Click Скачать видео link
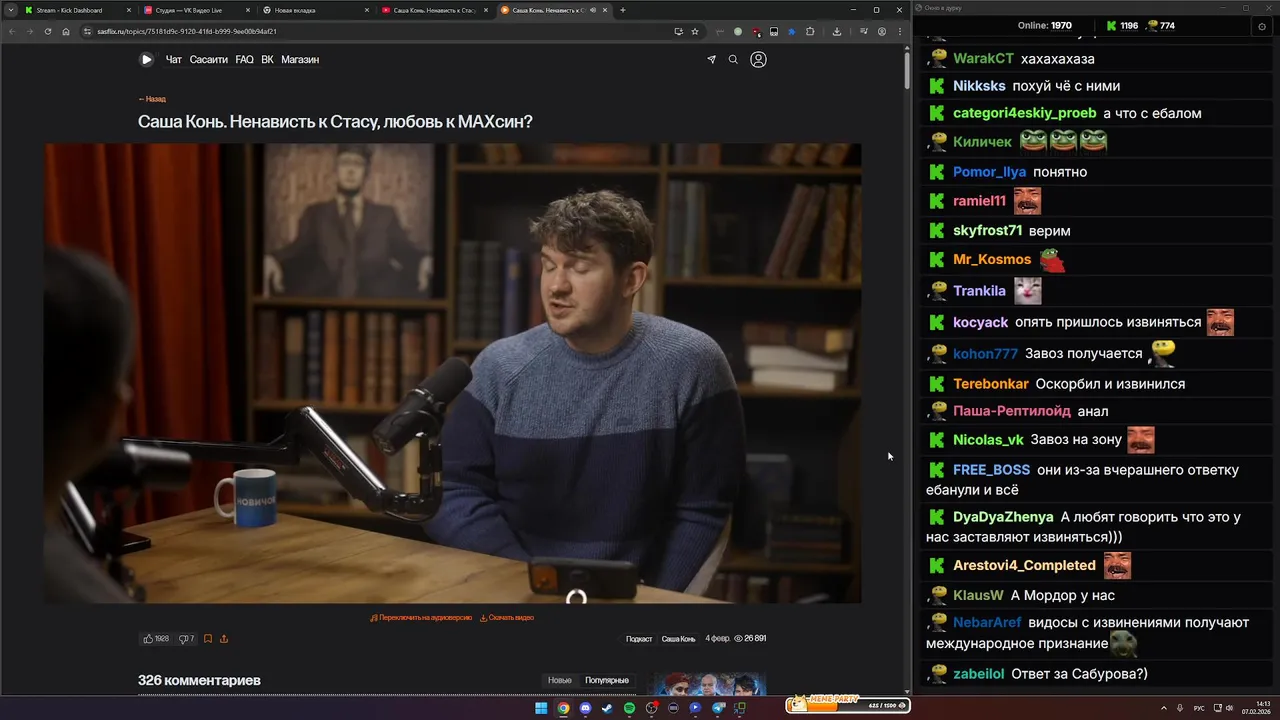 point(507,618)
